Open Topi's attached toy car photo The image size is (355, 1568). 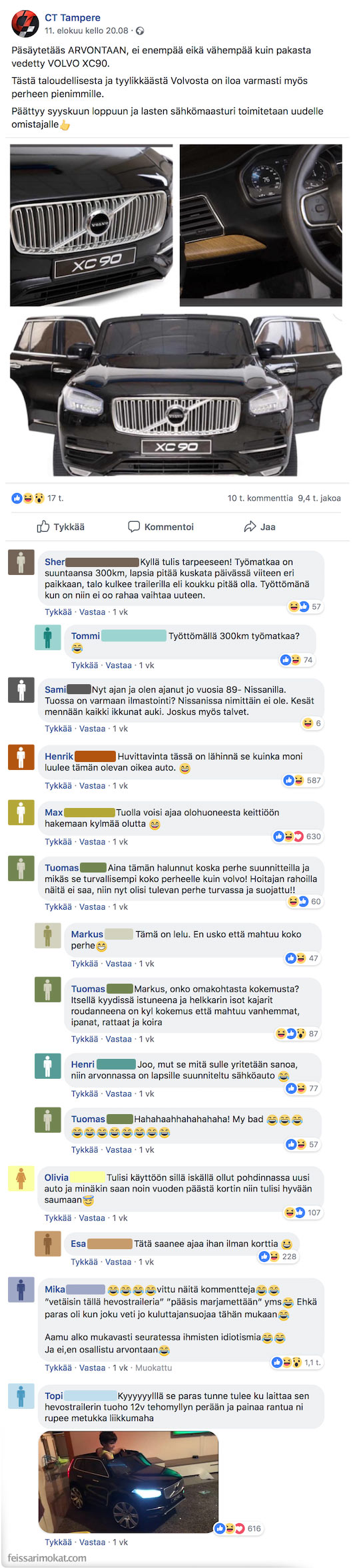click(x=129, y=1482)
